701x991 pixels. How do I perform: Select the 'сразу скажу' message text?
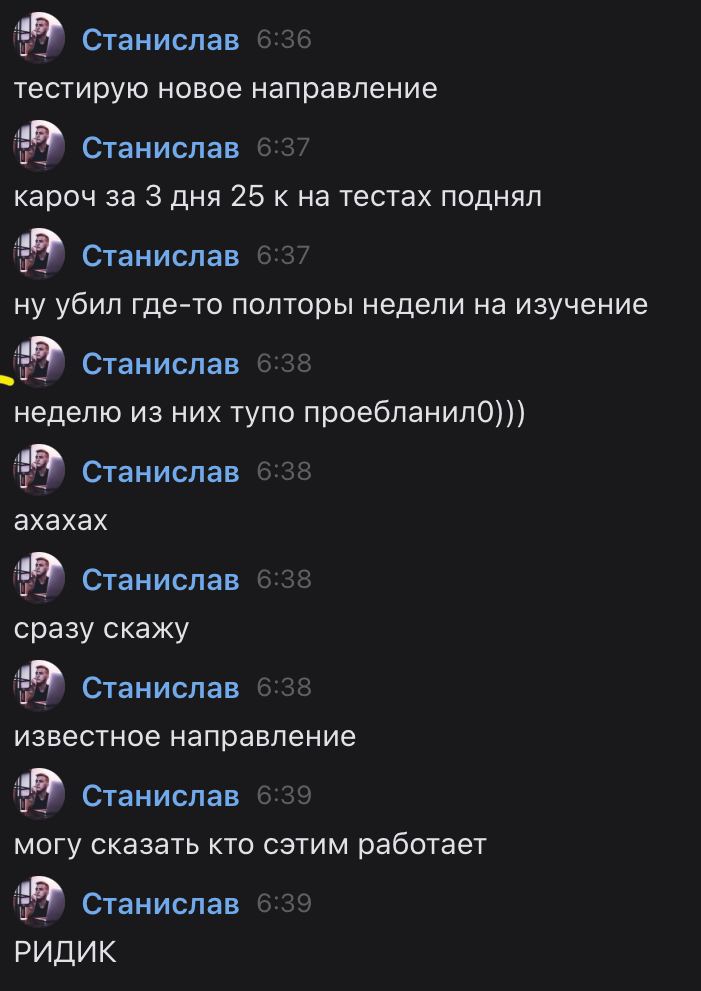tap(101, 629)
